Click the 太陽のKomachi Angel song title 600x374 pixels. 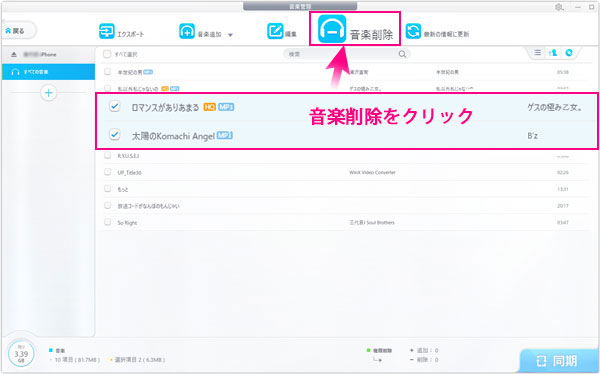pyautogui.click(x=173, y=136)
